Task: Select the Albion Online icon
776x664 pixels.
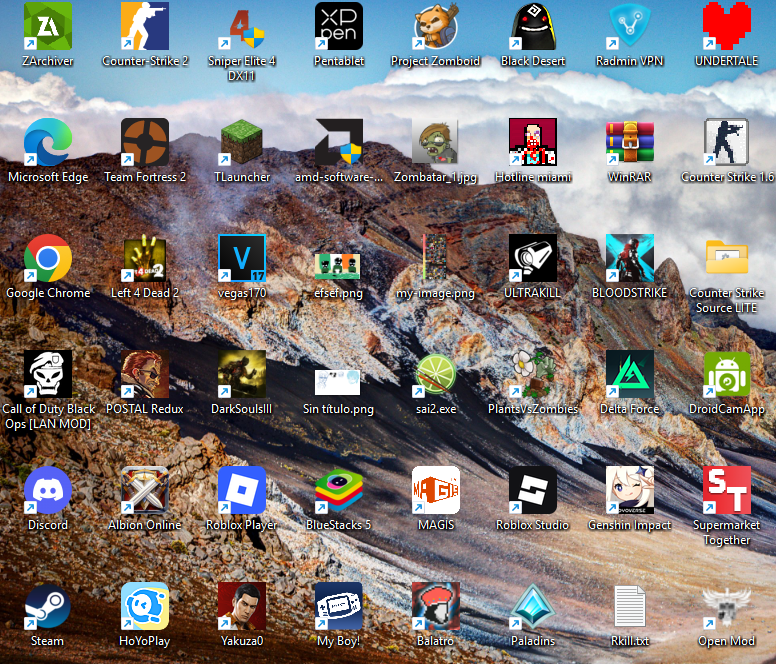Action: click(x=145, y=489)
